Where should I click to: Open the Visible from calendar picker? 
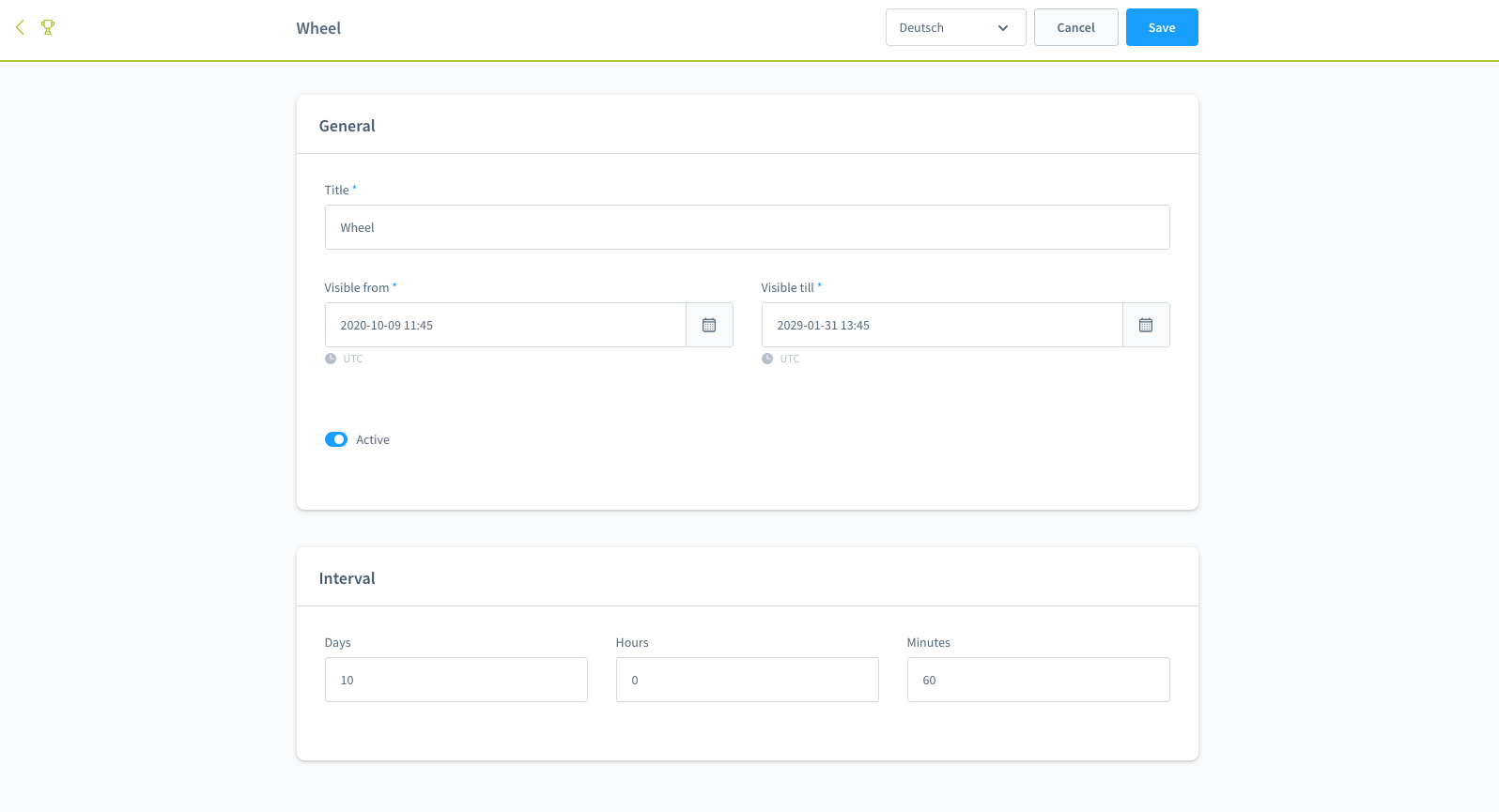[709, 325]
